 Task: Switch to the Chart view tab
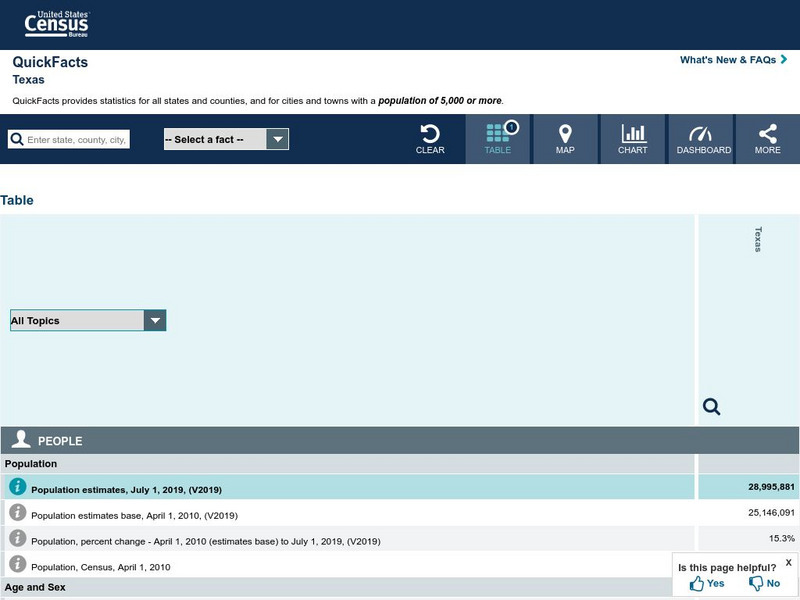click(633, 139)
